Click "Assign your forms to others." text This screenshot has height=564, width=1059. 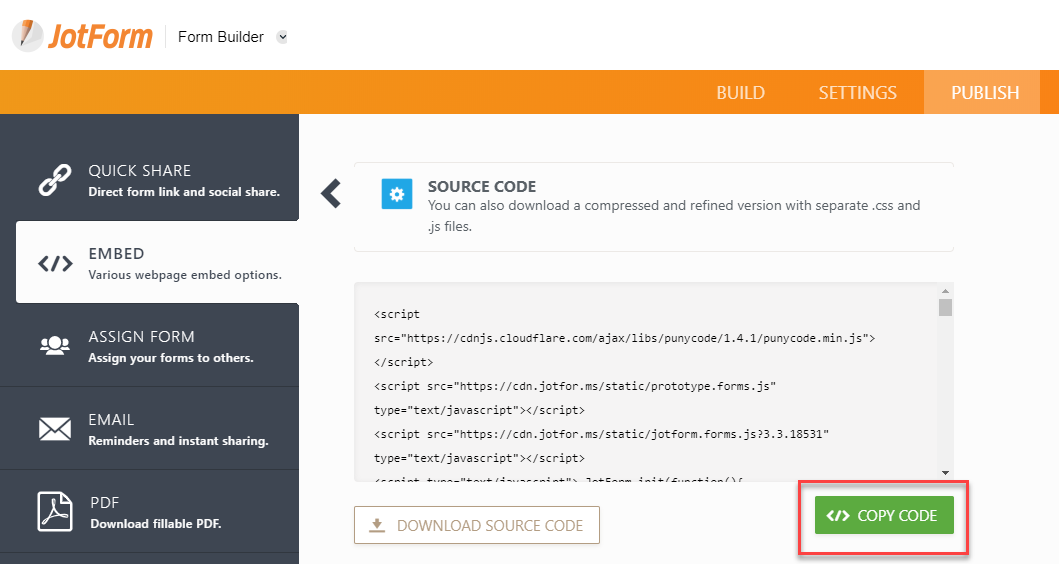(171, 358)
